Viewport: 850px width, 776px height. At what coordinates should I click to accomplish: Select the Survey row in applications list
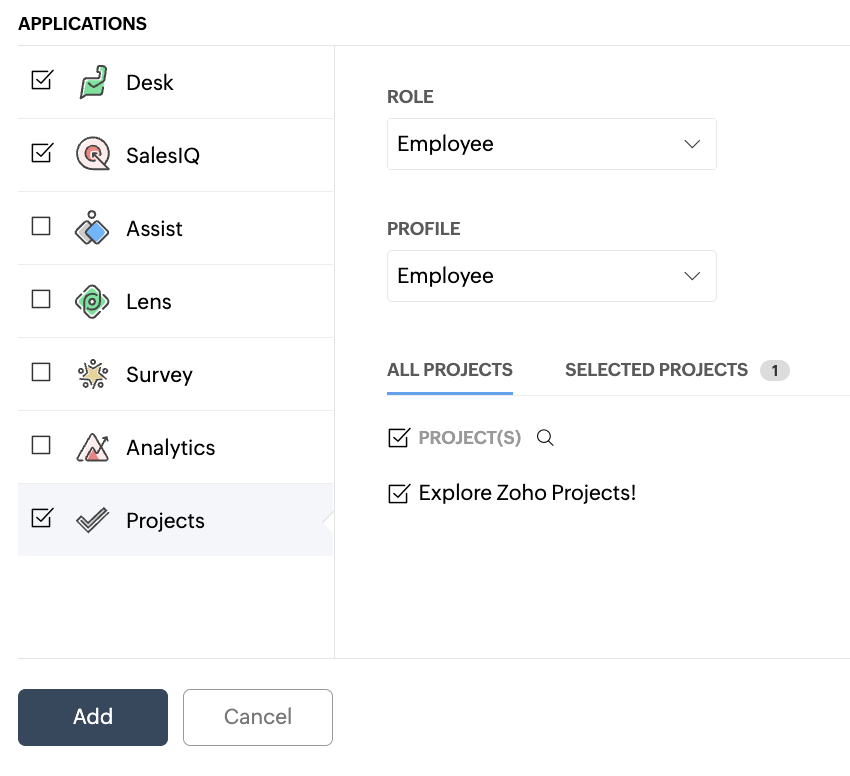pos(200,374)
